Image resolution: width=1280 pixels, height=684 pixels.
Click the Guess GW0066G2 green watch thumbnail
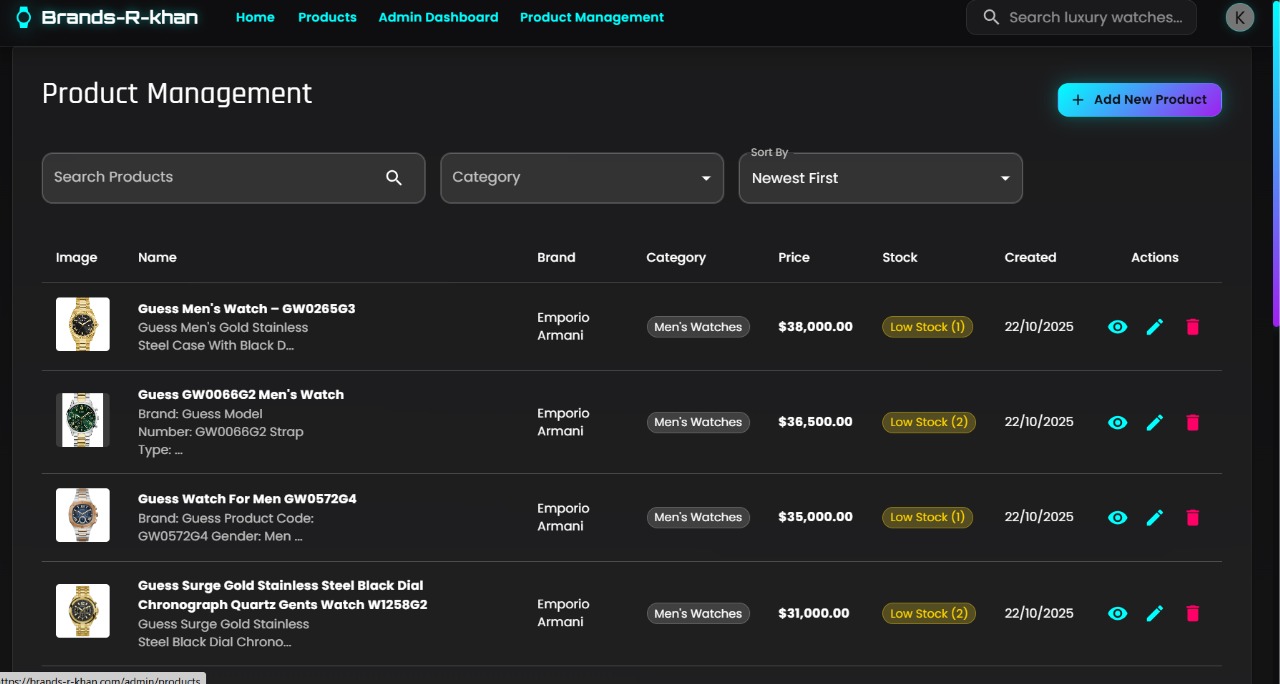pos(83,420)
